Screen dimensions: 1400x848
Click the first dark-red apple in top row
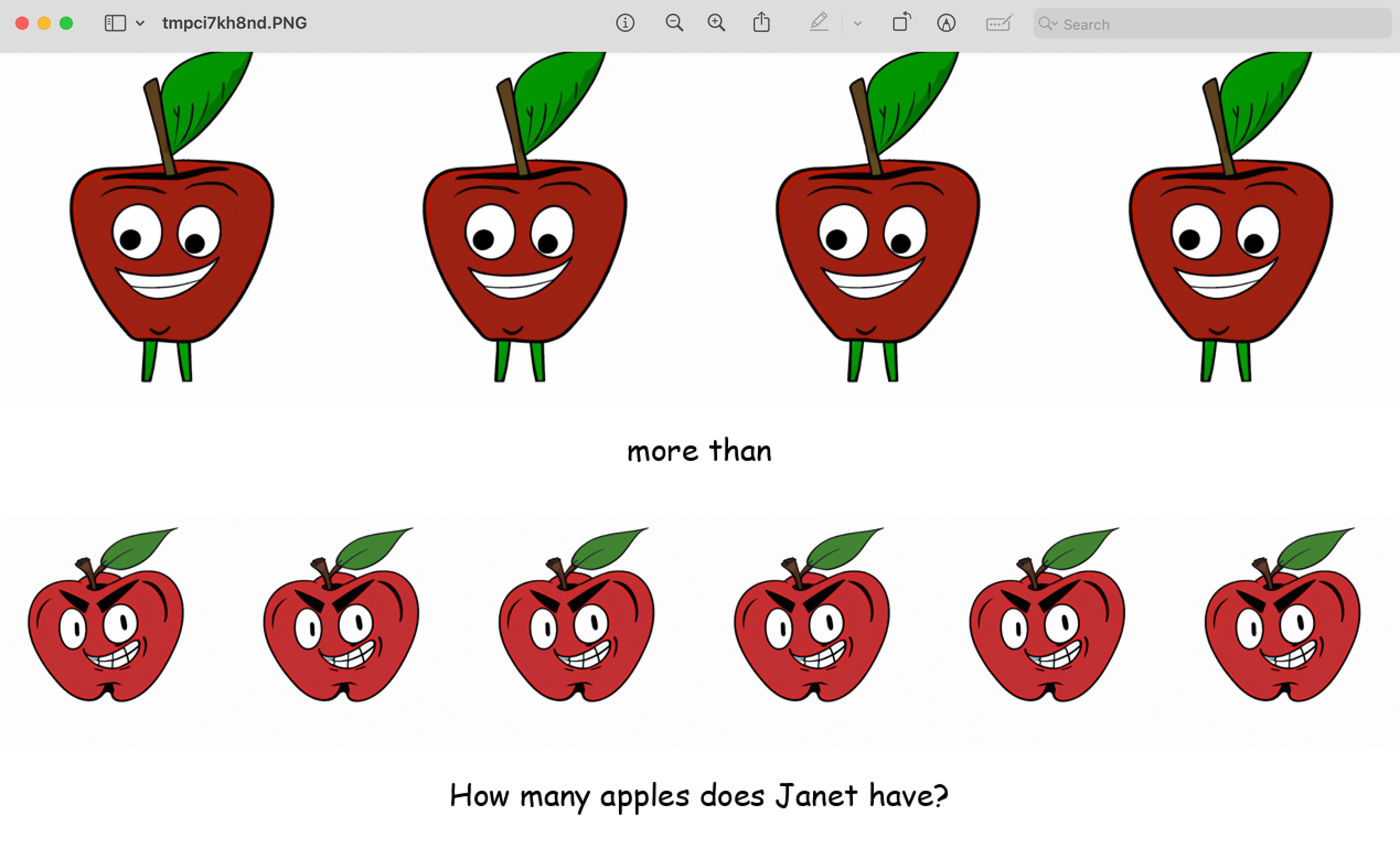170,250
